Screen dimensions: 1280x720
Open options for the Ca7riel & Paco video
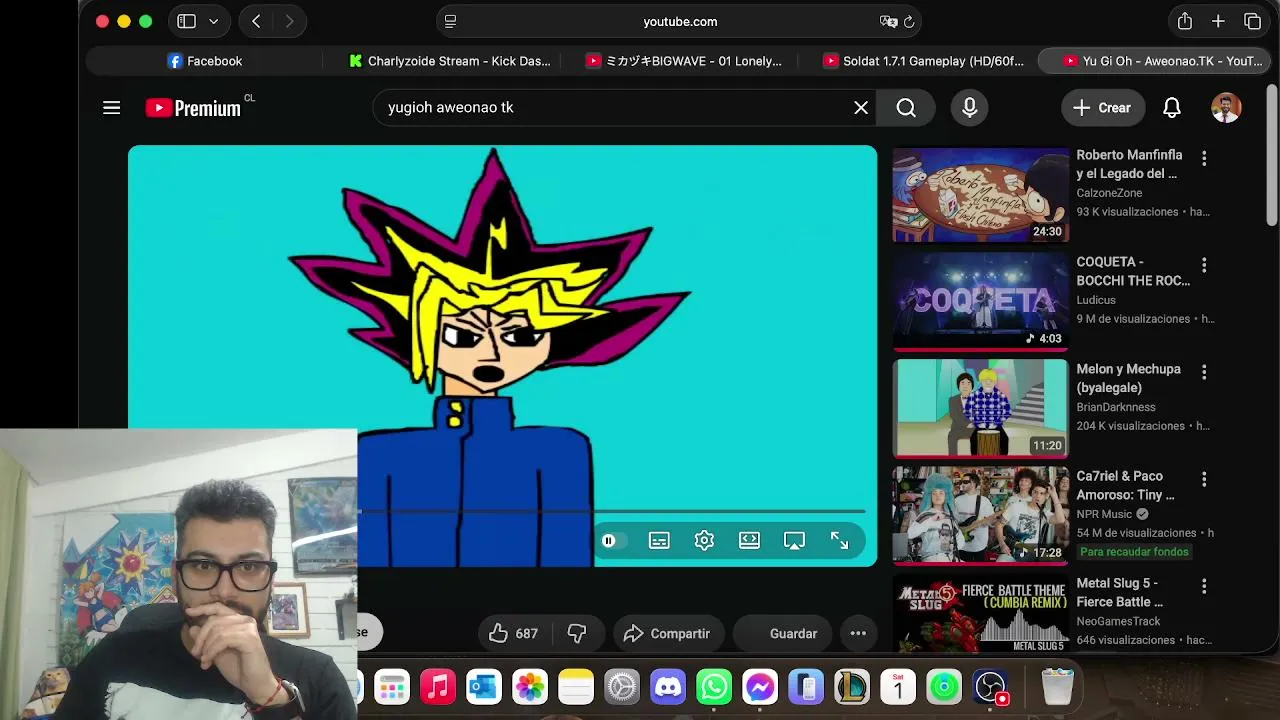point(1204,479)
